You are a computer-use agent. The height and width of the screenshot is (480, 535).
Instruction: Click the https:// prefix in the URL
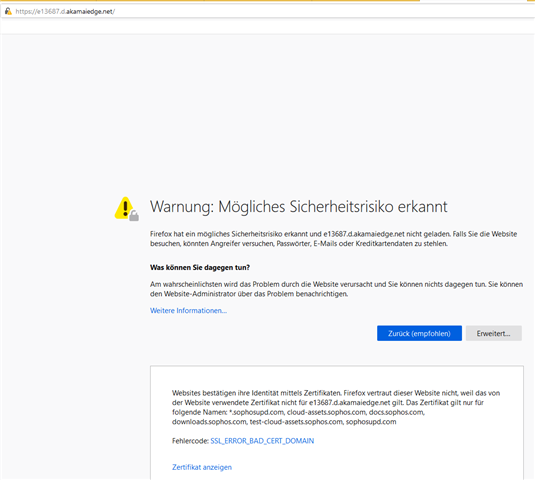point(26,11)
